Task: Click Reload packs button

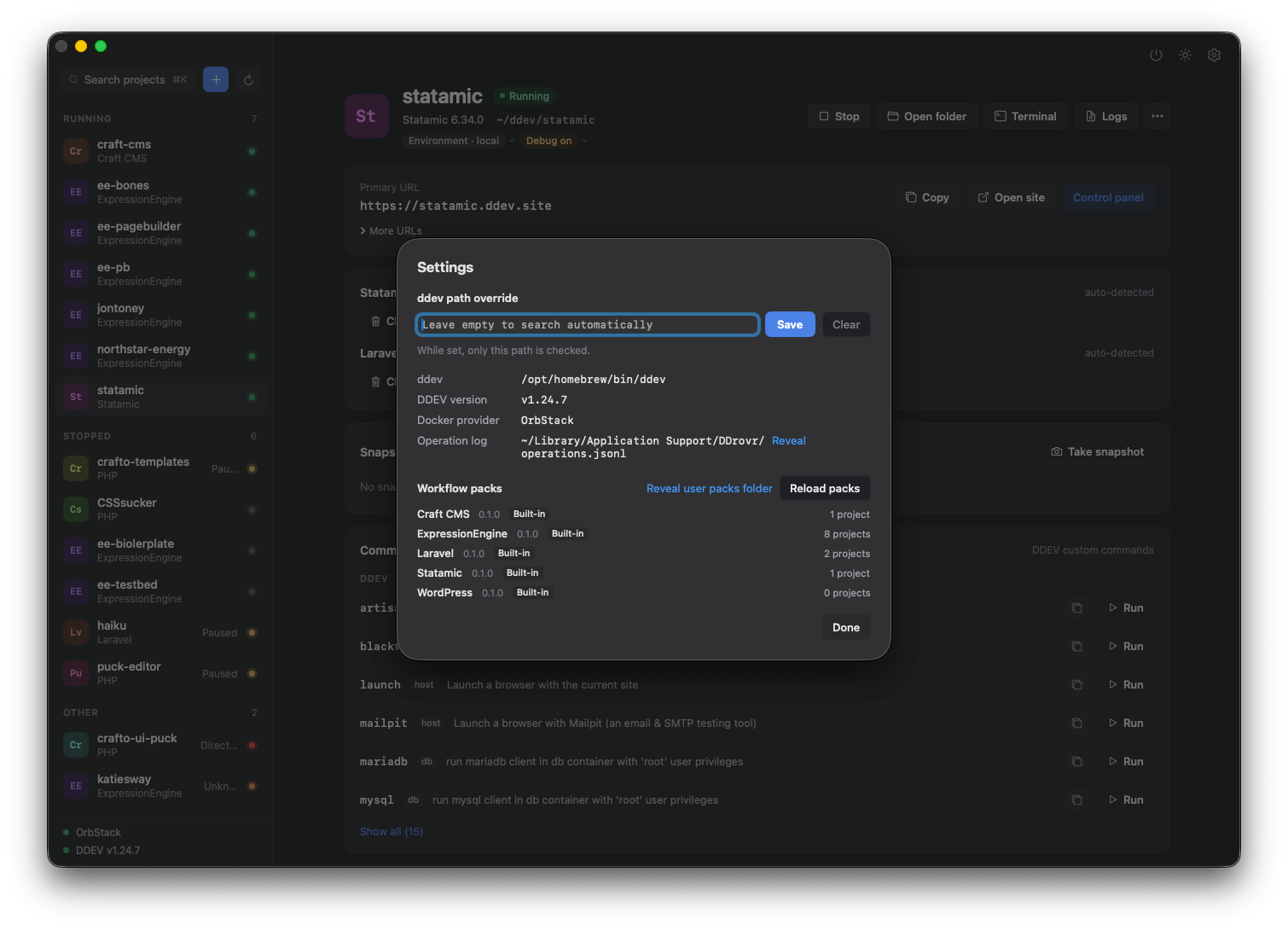Action: pyautogui.click(x=825, y=488)
